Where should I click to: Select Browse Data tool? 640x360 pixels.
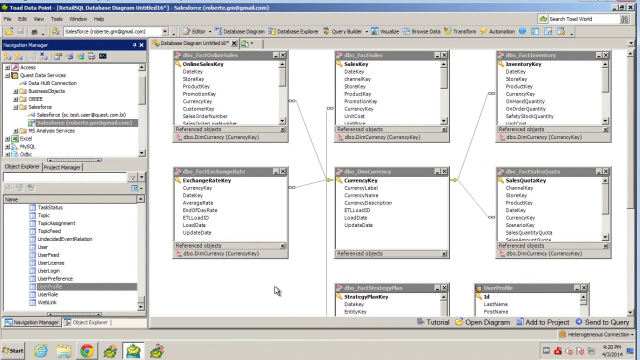point(421,31)
